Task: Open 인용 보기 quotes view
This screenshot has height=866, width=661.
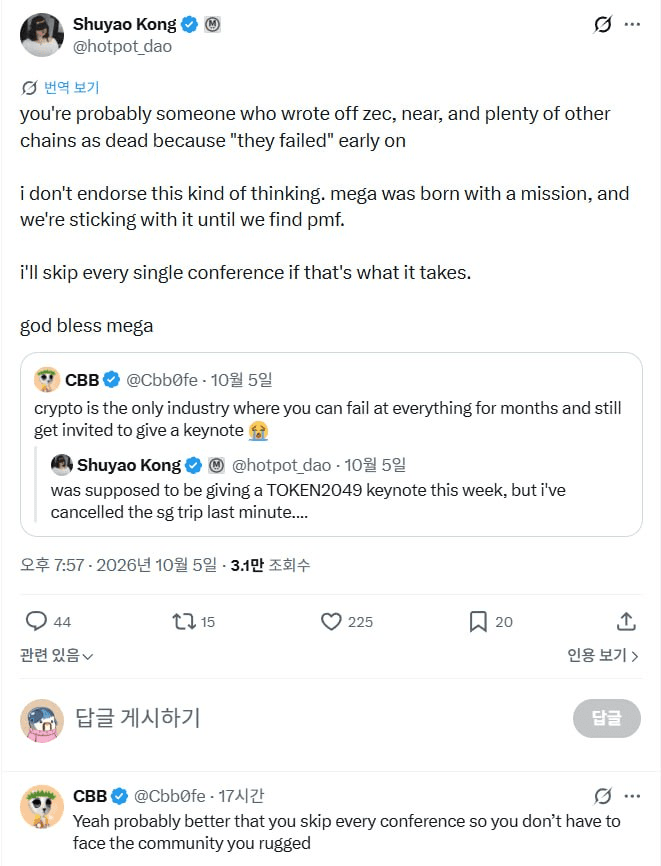Action: point(602,656)
